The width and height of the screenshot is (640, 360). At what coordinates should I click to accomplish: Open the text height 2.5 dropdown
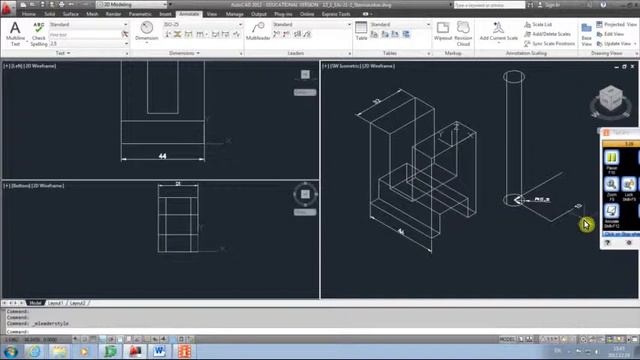pyautogui.click(x=89, y=43)
